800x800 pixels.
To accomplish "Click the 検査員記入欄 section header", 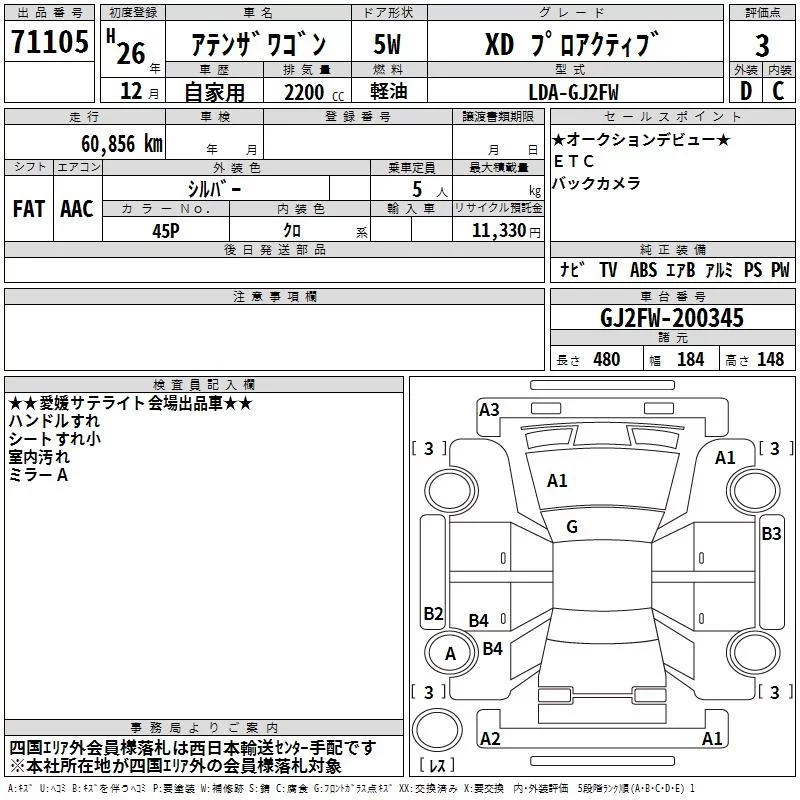I will [x=204, y=385].
